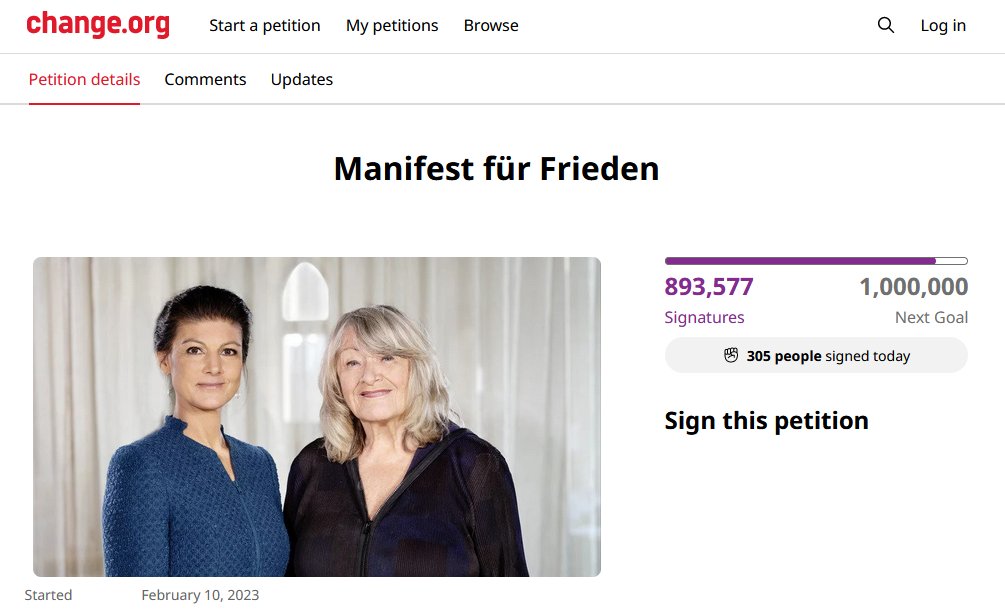Switch to the Updates tab

(302, 79)
